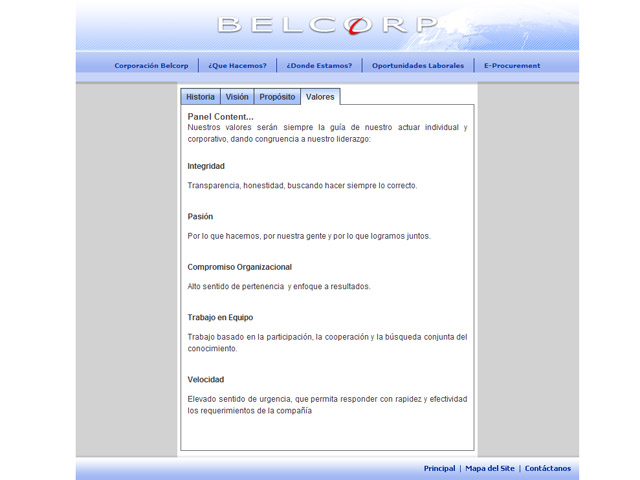Open the Mapa del Site link

[x=490, y=468]
